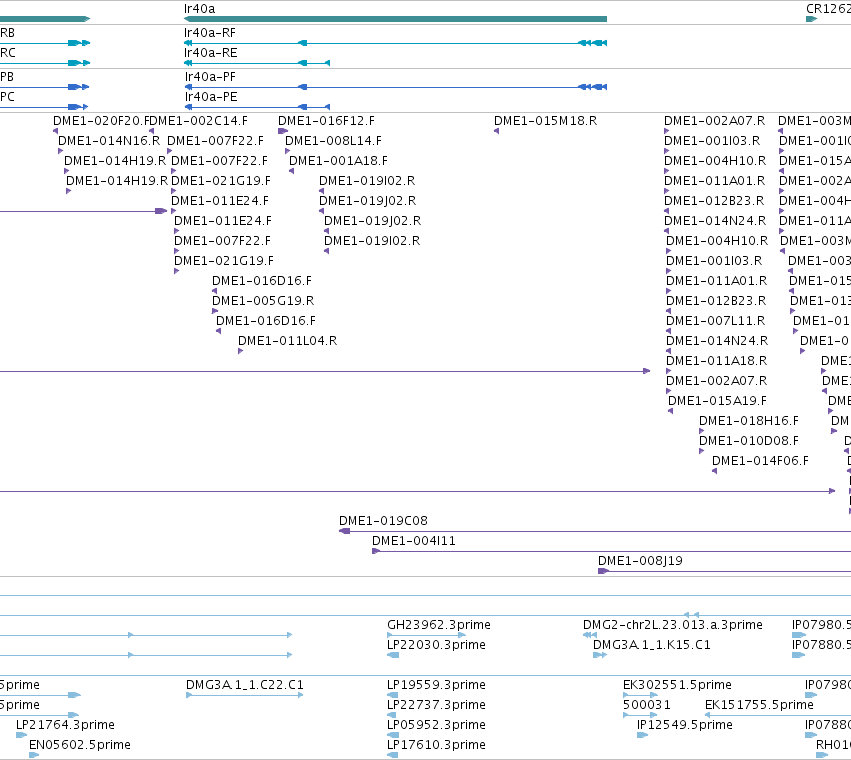
Task: Open BAC clone DME1-019C08 label
Action: 383,521
